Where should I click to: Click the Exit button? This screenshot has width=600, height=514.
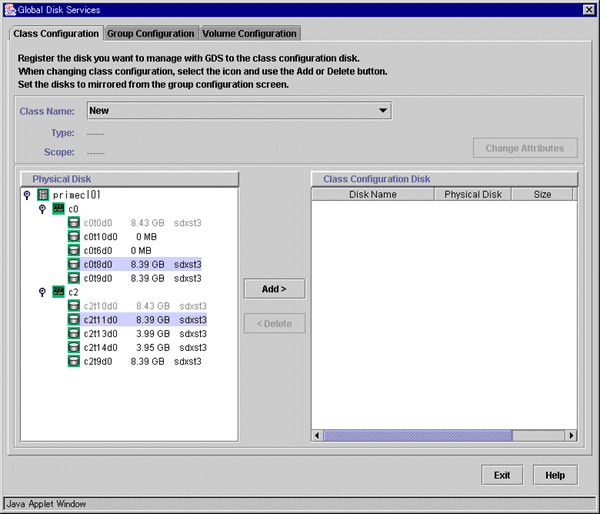click(502, 475)
